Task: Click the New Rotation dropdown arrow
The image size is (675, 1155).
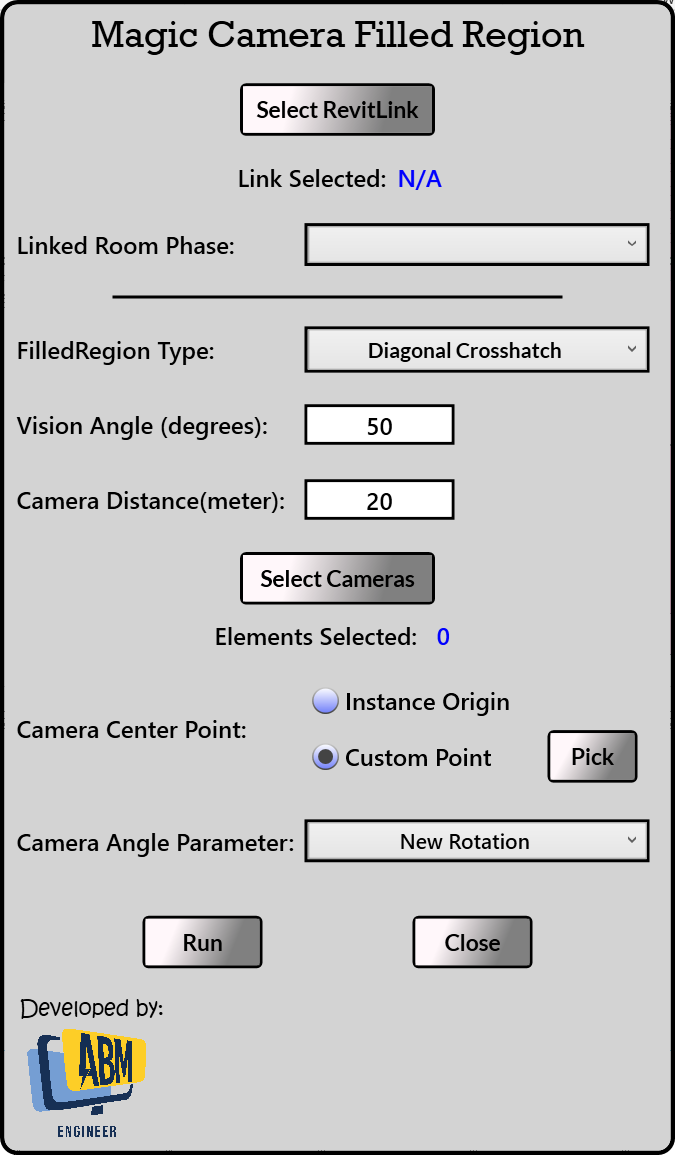Action: pos(631,841)
